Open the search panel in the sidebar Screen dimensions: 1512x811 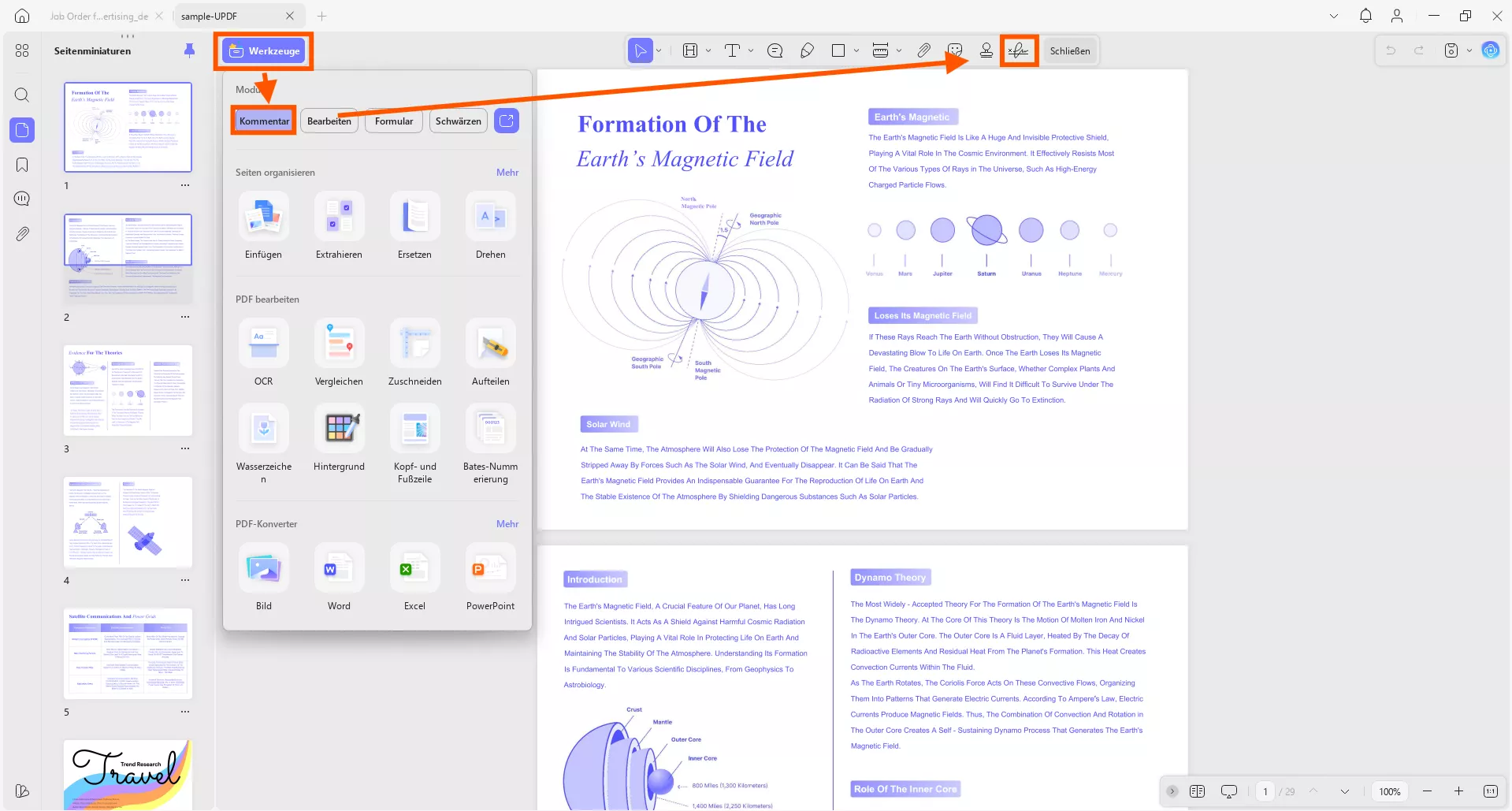[x=22, y=95]
